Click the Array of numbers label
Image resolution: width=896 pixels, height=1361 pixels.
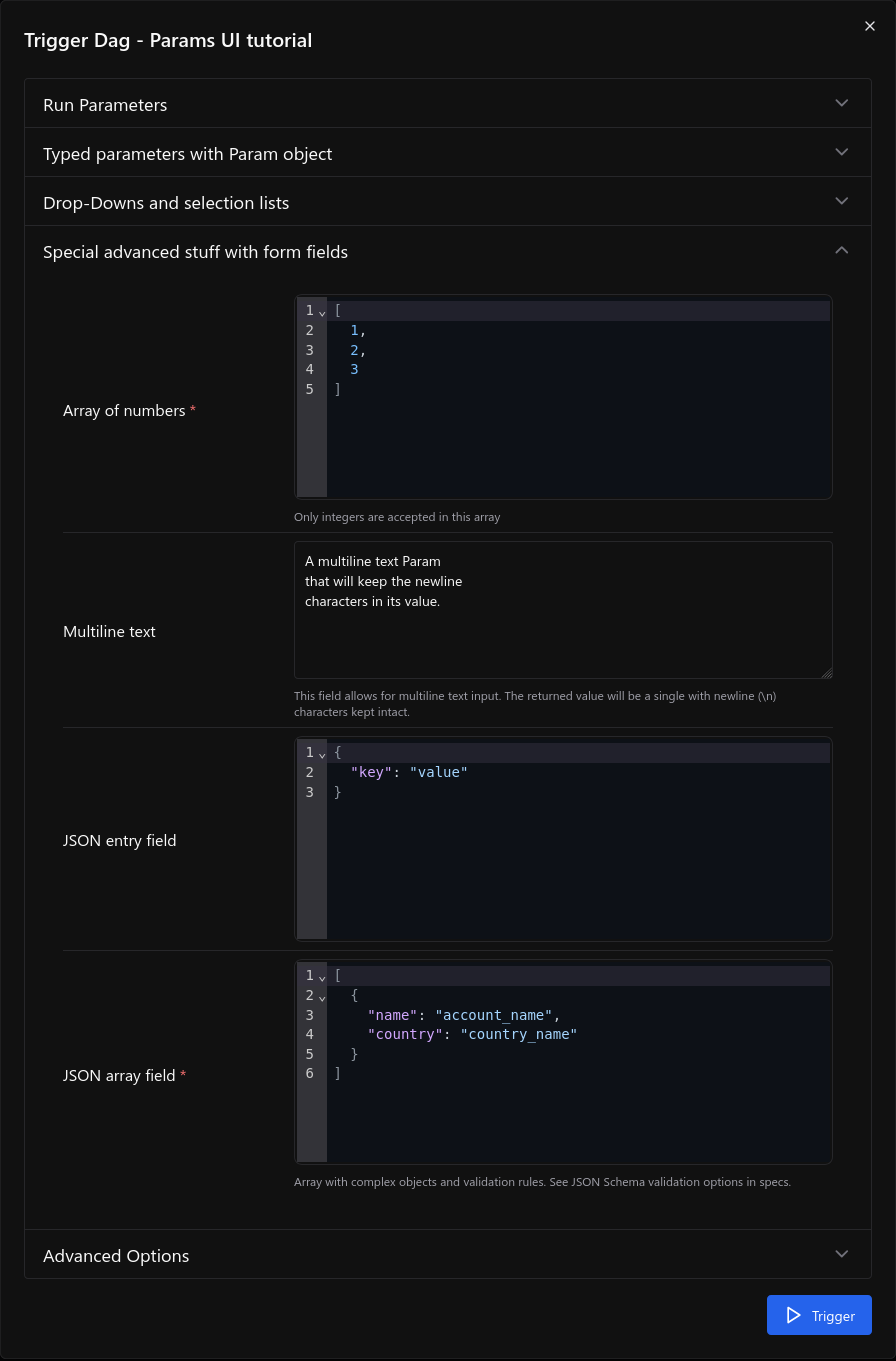pos(124,411)
